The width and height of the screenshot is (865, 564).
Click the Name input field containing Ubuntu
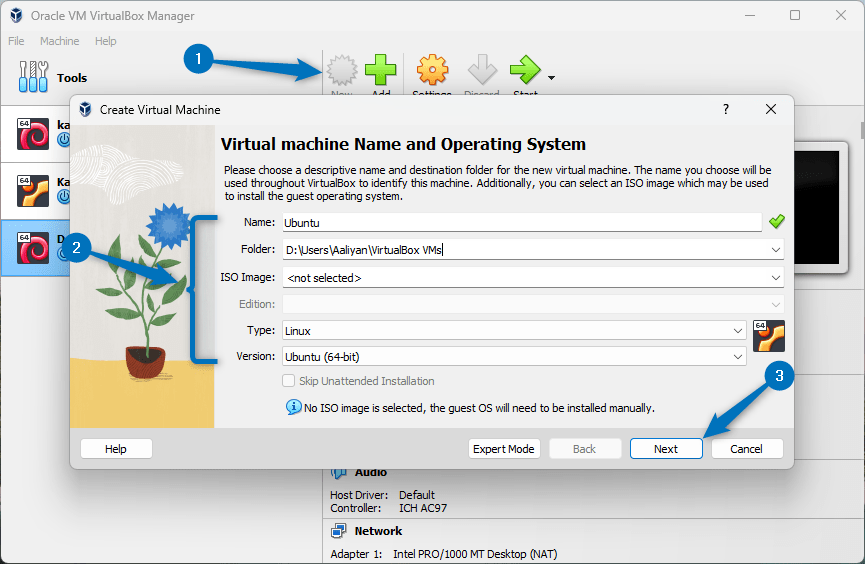pyautogui.click(x=522, y=222)
